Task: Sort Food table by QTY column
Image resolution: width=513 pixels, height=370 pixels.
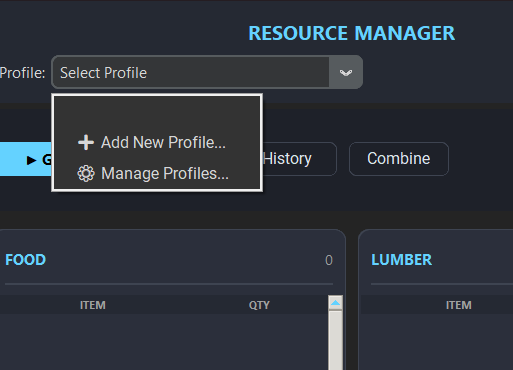Action: tap(259, 305)
